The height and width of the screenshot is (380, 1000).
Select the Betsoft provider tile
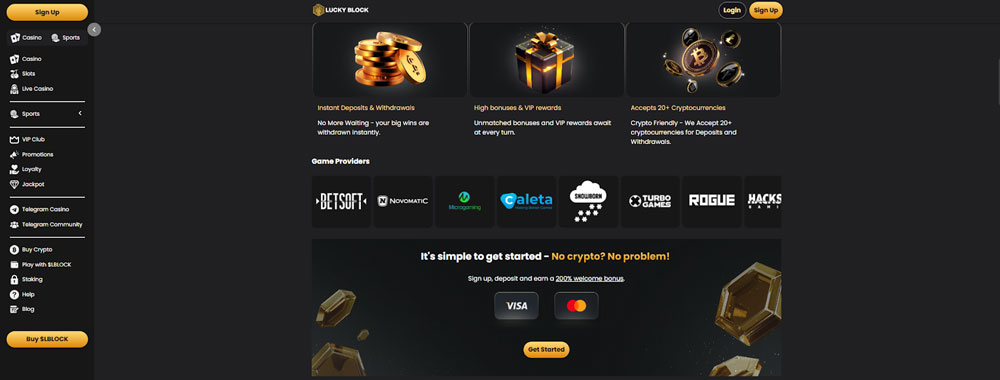(341, 201)
